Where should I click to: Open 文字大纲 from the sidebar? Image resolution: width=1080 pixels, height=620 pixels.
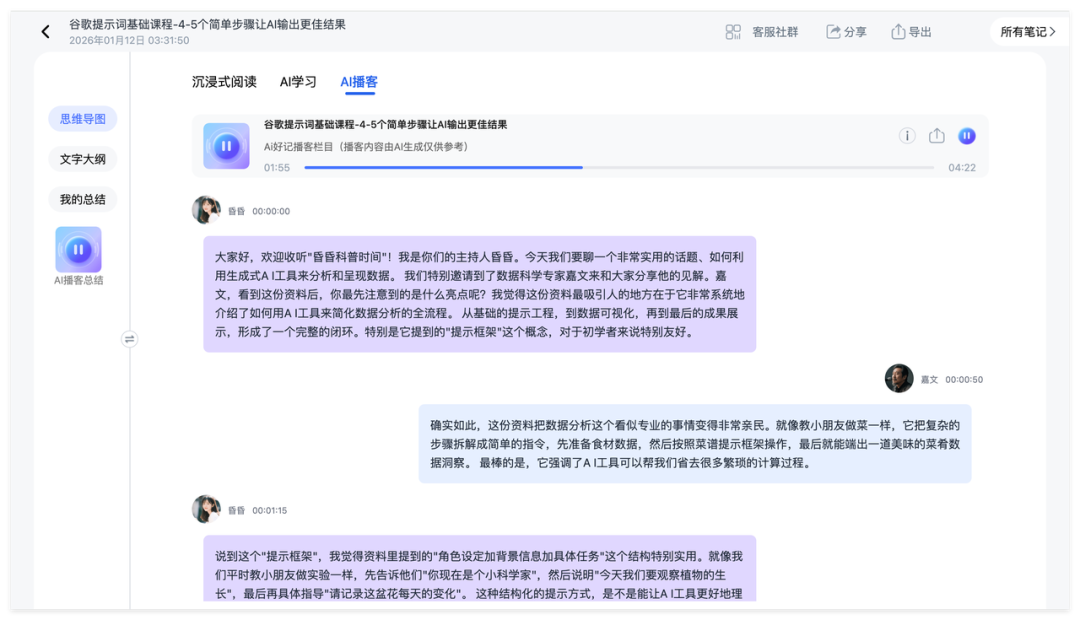pyautogui.click(x=82, y=159)
